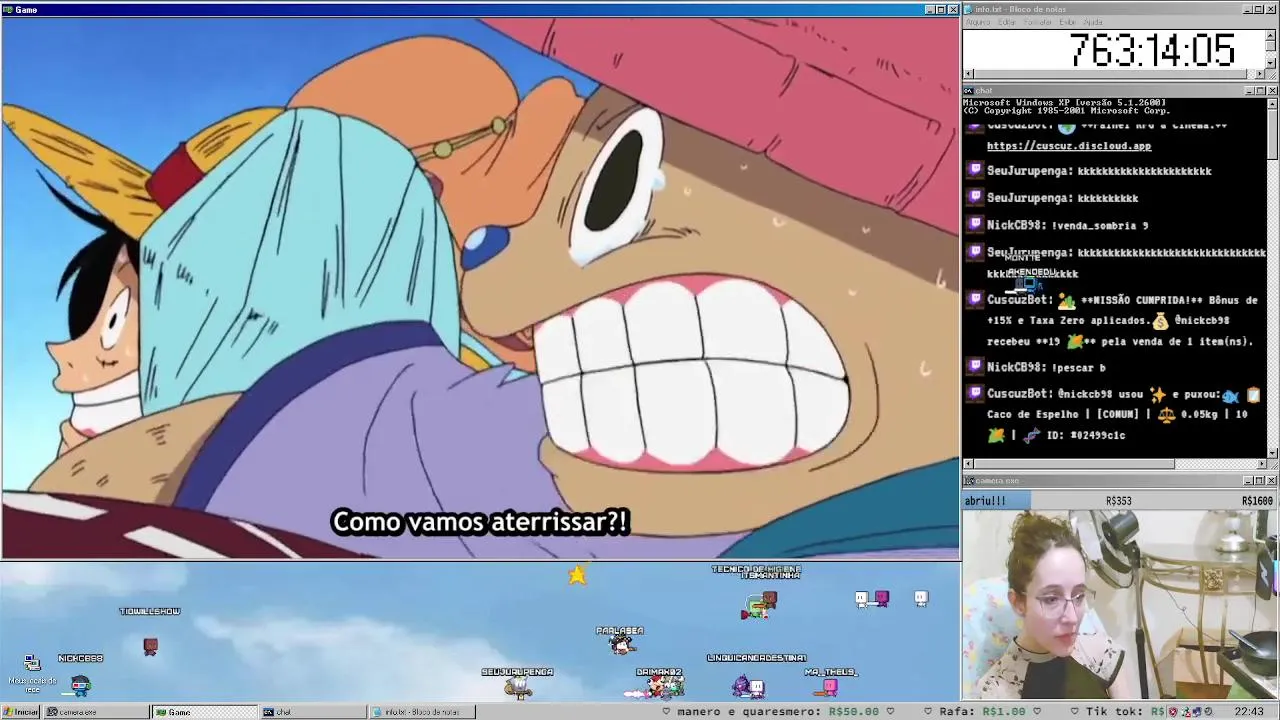Click the R$1600 goal value

(1257, 501)
